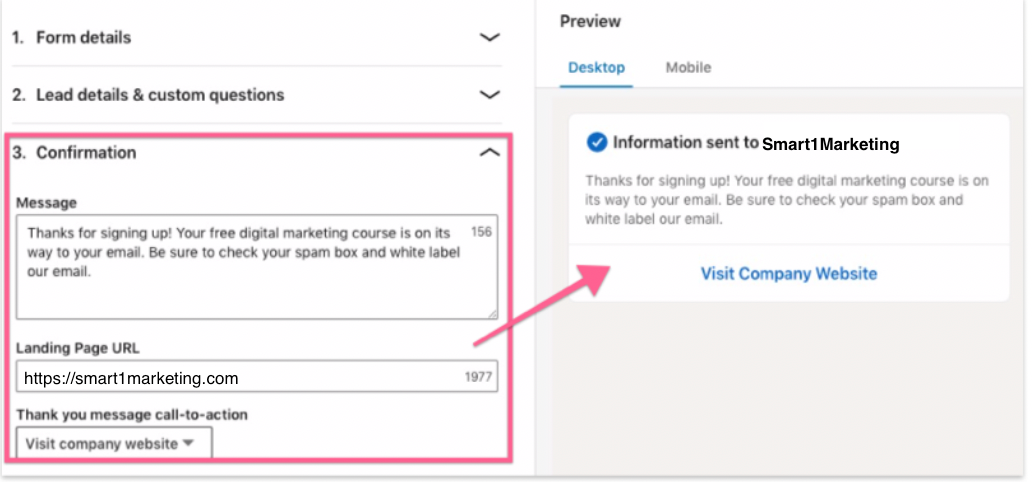Click the URL character counter 1977
This screenshot has width=1032, height=482.
479,378
